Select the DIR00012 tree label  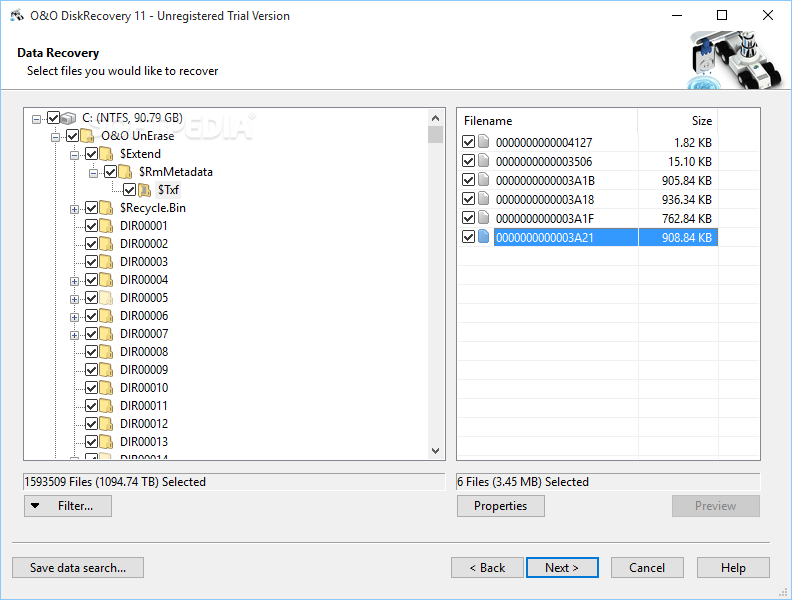click(144, 424)
